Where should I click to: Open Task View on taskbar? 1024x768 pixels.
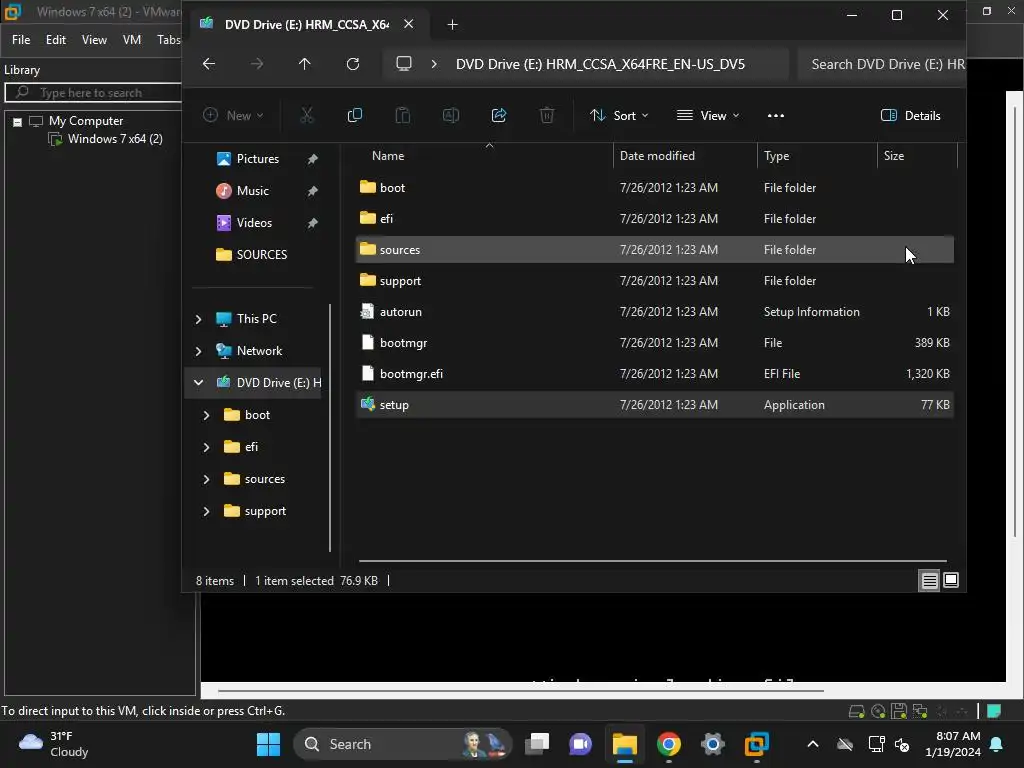pos(537,744)
